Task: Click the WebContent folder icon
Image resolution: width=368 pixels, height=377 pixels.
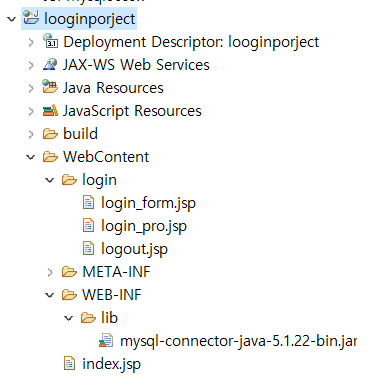Action: click(x=50, y=157)
